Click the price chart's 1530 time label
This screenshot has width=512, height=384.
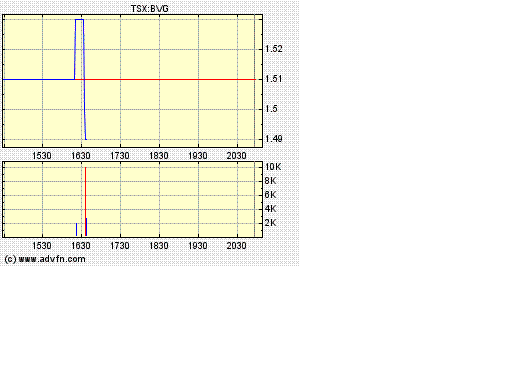point(42,156)
